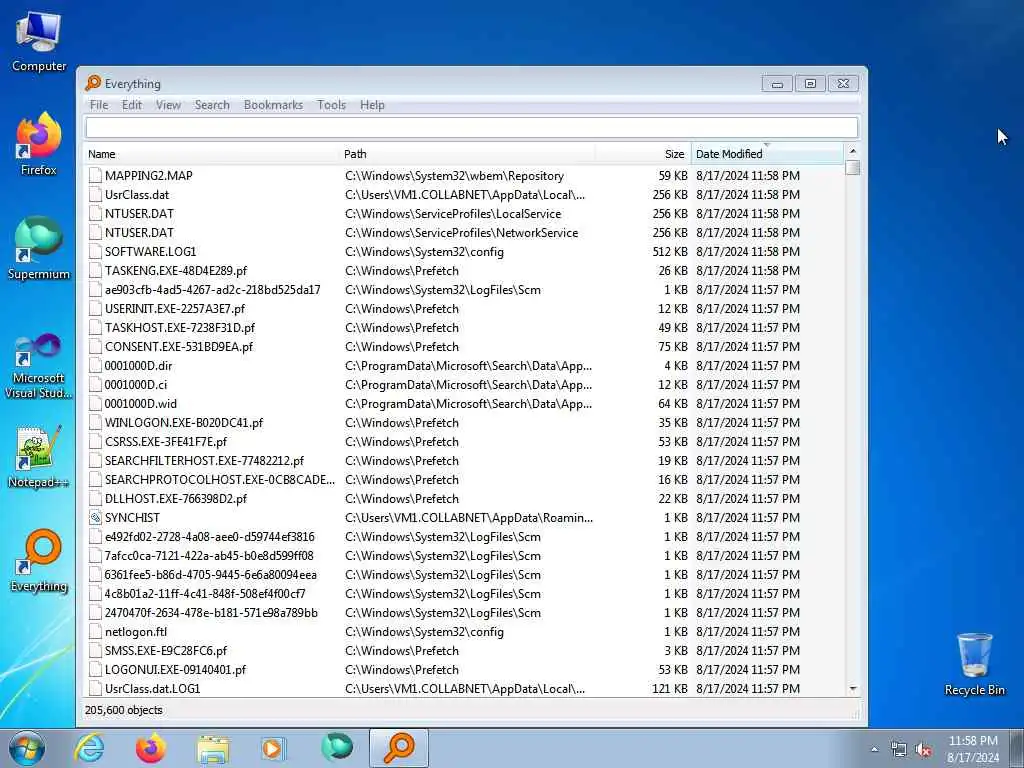The width and height of the screenshot is (1024, 768).
Task: Select the 0001000D.wid file
Action: (140, 404)
